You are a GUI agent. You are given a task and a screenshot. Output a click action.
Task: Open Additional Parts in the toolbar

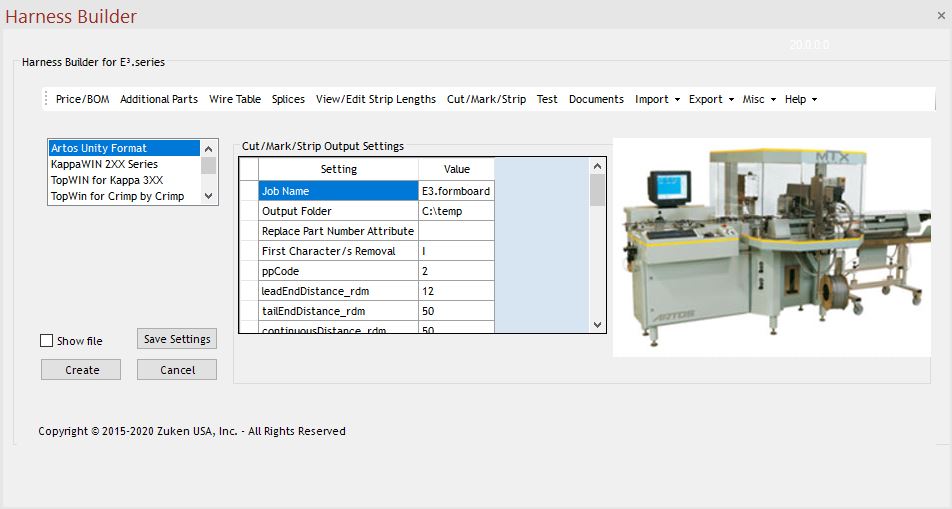(159, 99)
